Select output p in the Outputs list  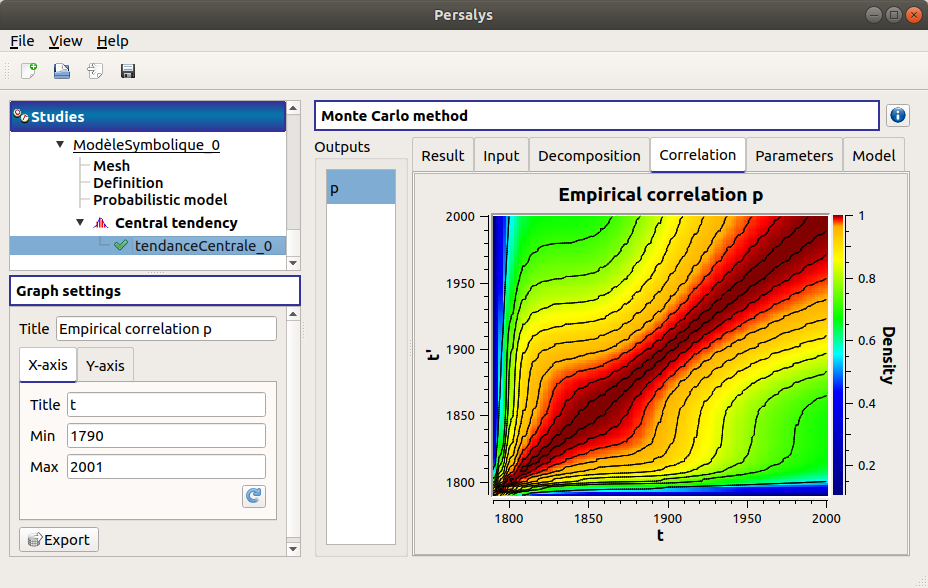[359, 187]
